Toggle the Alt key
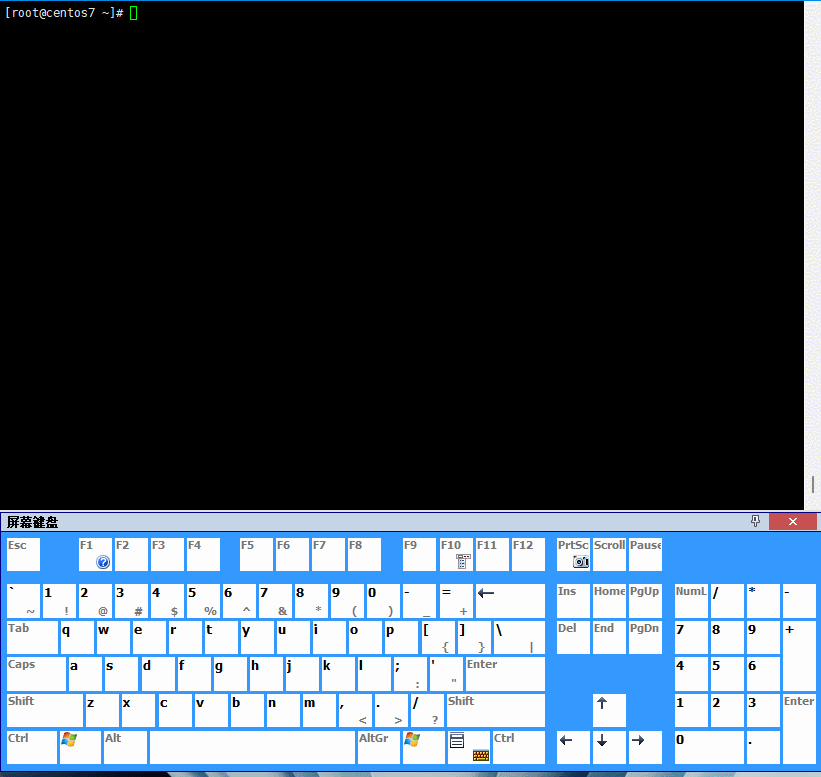This screenshot has width=821, height=777. (125, 748)
